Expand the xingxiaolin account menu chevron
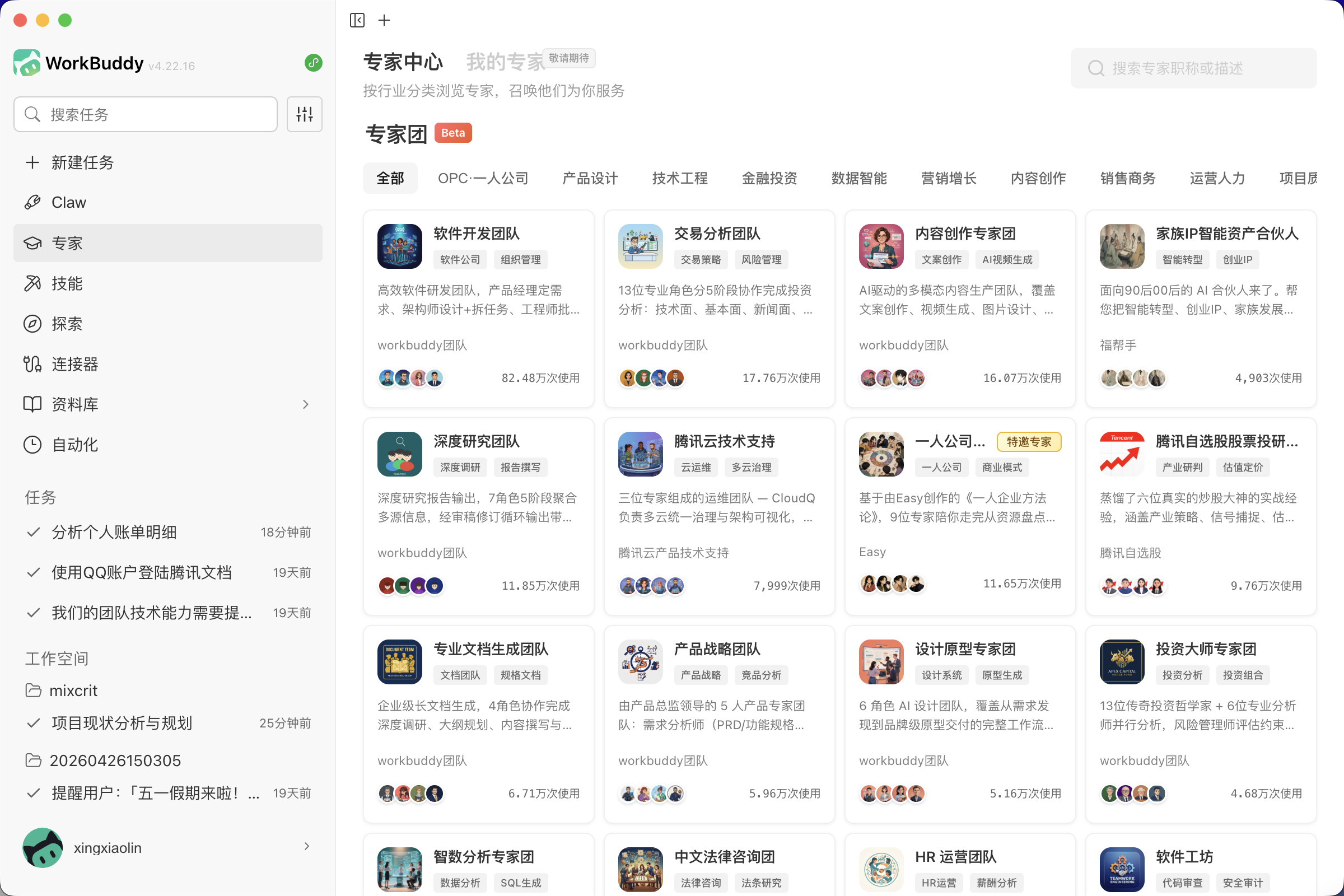Image resolution: width=1344 pixels, height=896 pixels. point(307,846)
